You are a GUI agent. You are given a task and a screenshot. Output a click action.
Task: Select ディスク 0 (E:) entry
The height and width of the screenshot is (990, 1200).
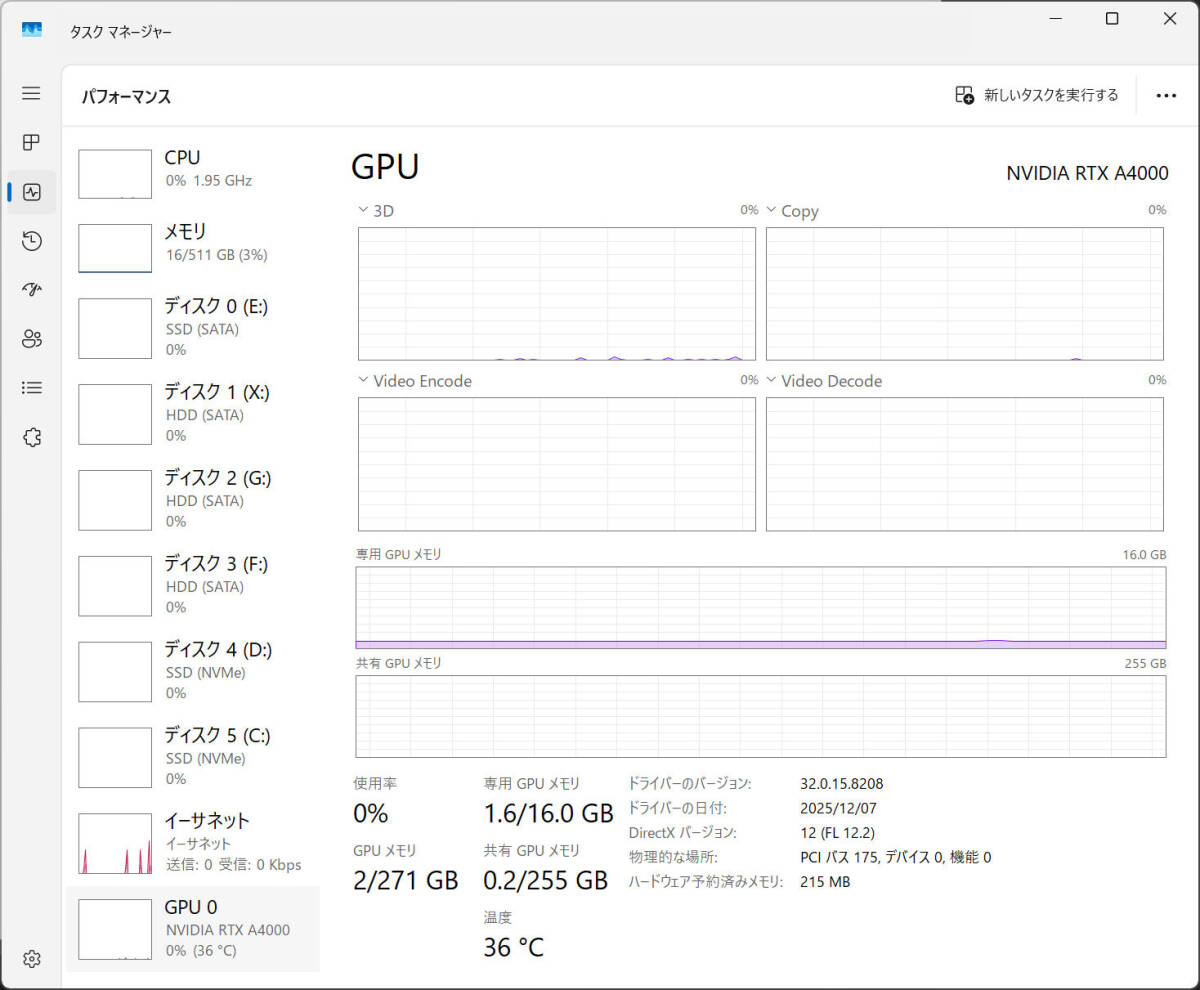coord(193,327)
